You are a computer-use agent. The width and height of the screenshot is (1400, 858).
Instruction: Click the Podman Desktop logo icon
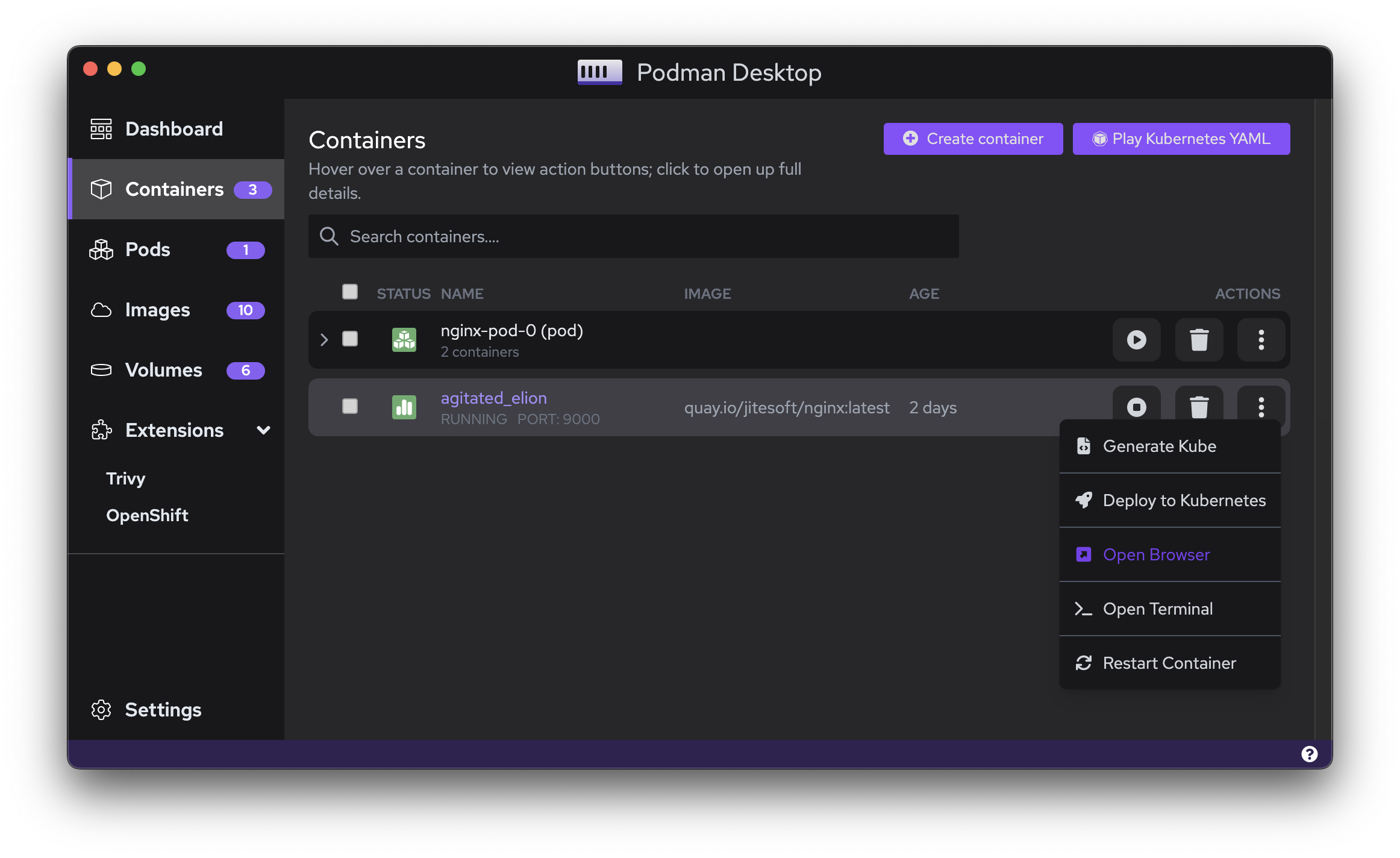[x=599, y=72]
